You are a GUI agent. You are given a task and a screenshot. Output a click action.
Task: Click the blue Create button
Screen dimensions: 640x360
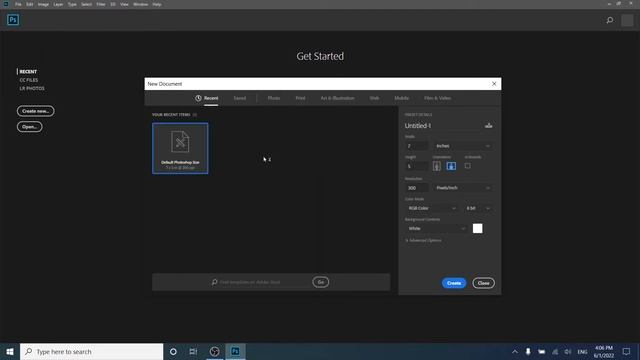pyautogui.click(x=454, y=283)
